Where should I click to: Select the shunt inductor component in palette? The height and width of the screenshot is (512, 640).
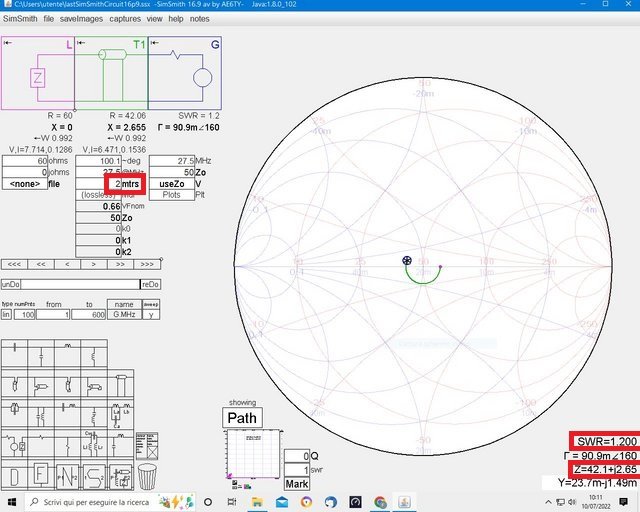click(x=94, y=355)
